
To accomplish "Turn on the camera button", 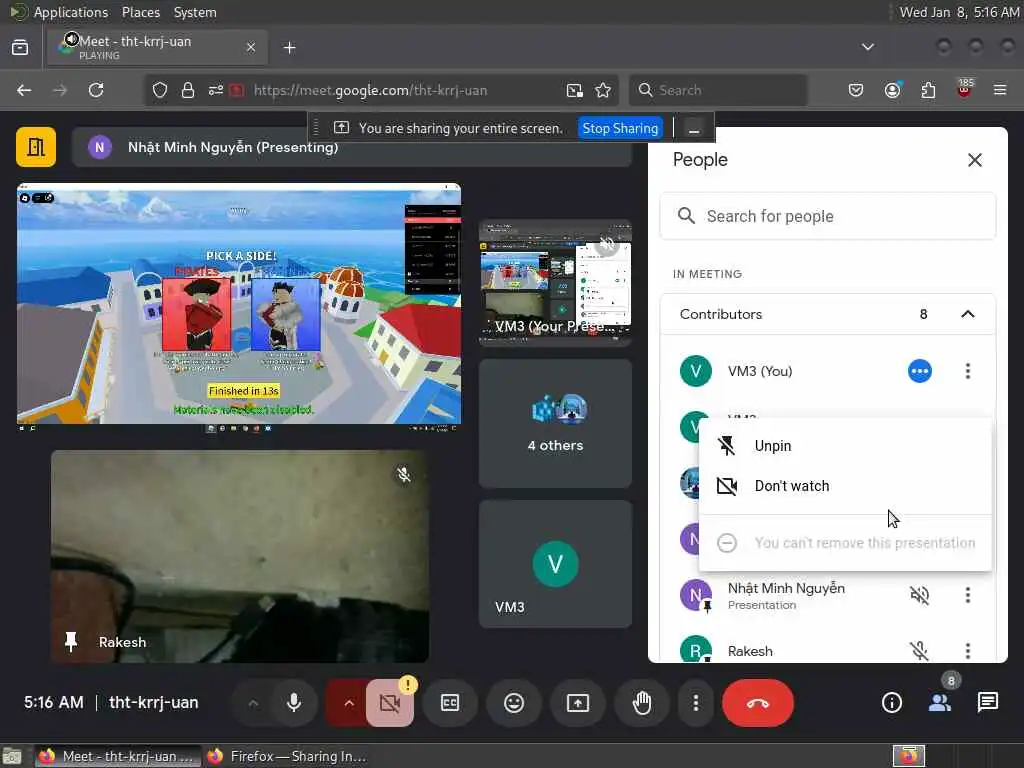I will point(390,703).
